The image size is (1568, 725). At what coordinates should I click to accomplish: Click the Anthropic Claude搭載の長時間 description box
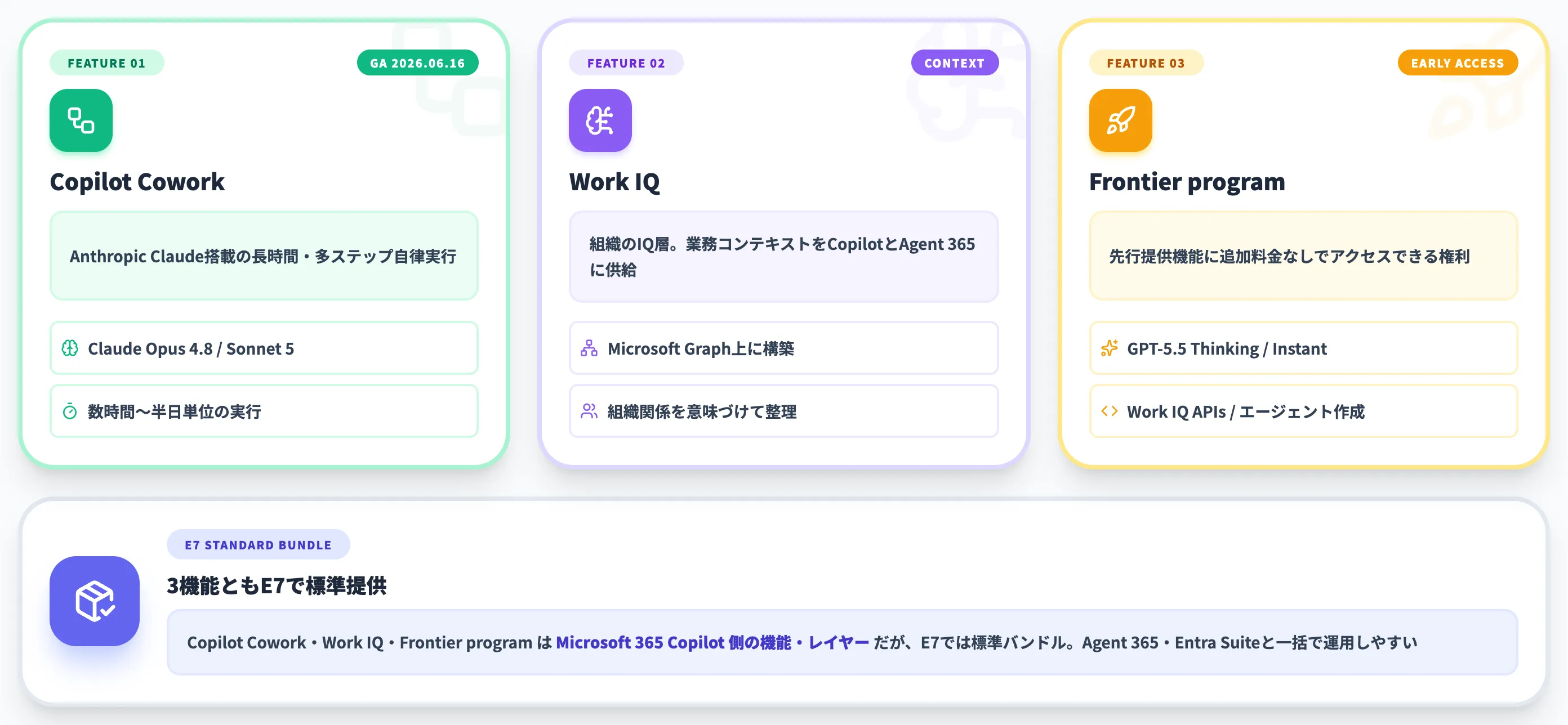click(264, 256)
